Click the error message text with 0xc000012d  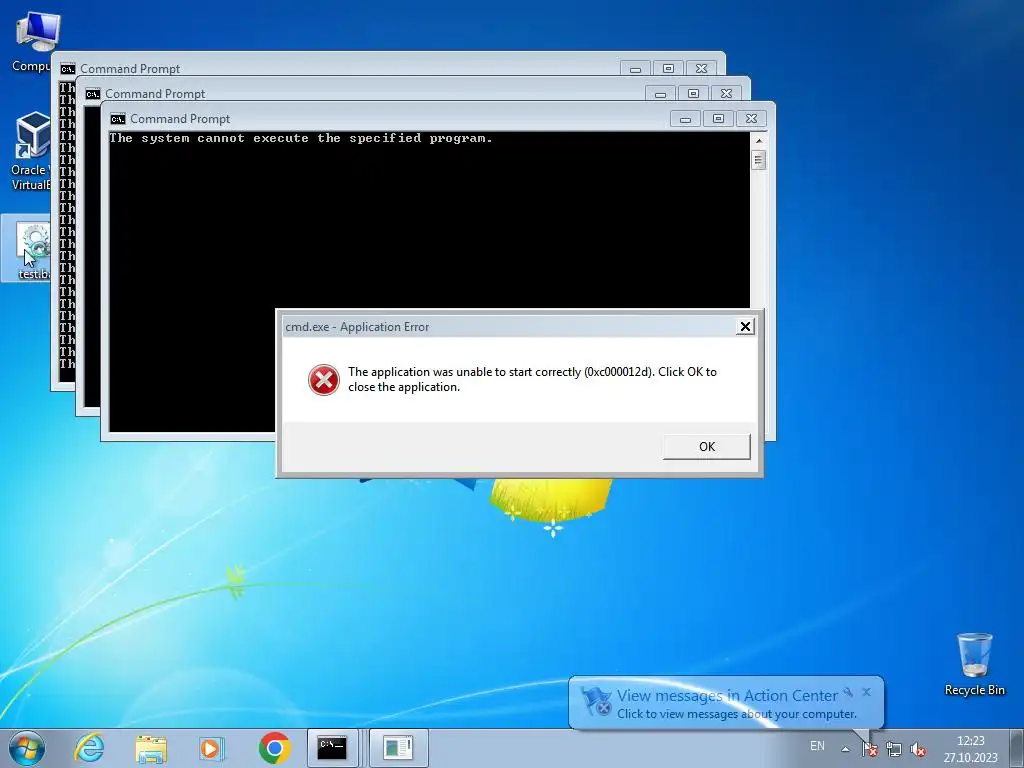pos(532,379)
